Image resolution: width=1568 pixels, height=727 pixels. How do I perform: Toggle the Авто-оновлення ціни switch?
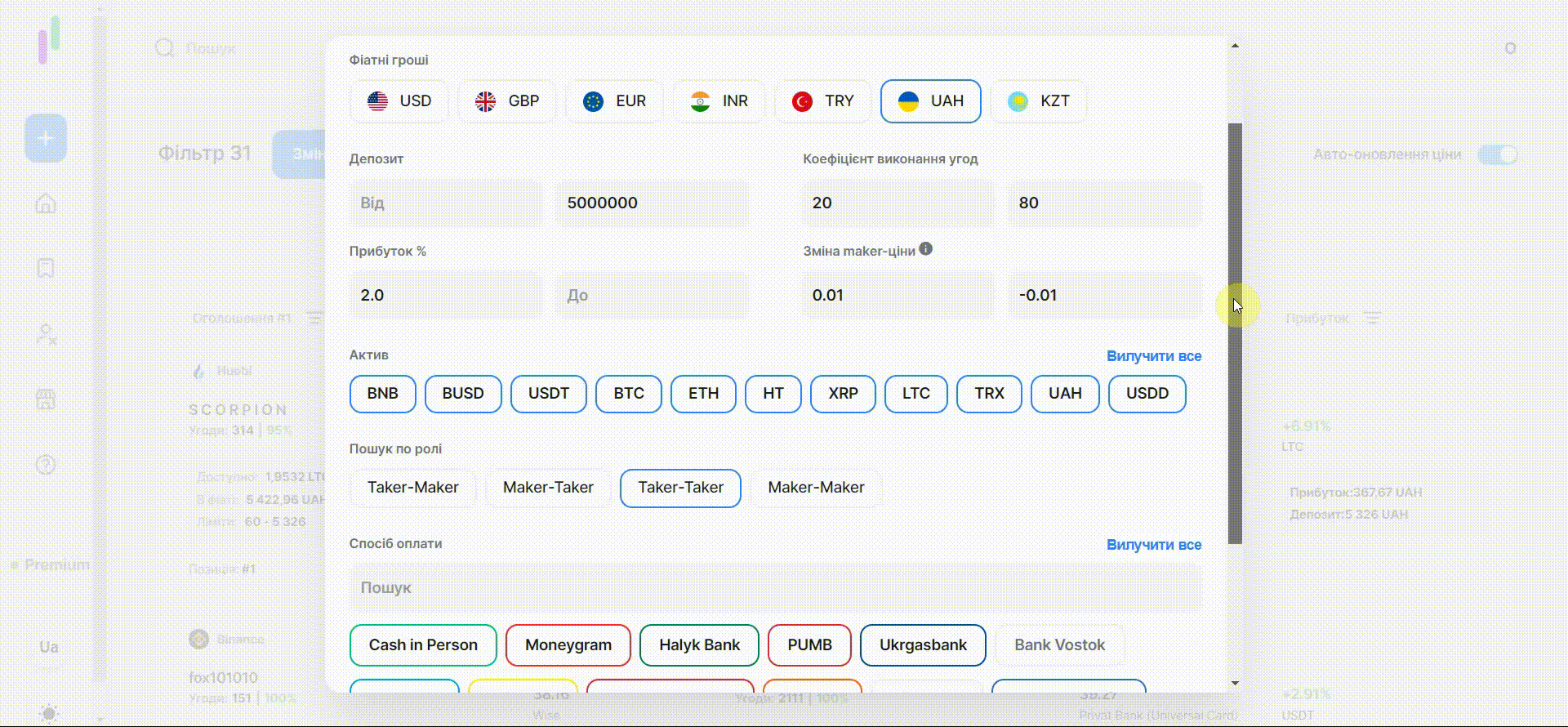click(x=1497, y=154)
